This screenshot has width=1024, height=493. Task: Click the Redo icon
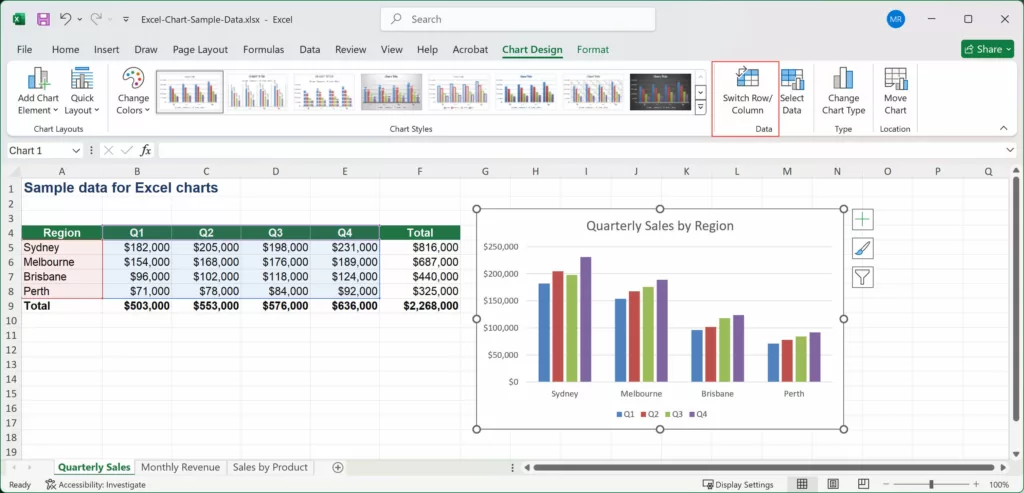[95, 19]
